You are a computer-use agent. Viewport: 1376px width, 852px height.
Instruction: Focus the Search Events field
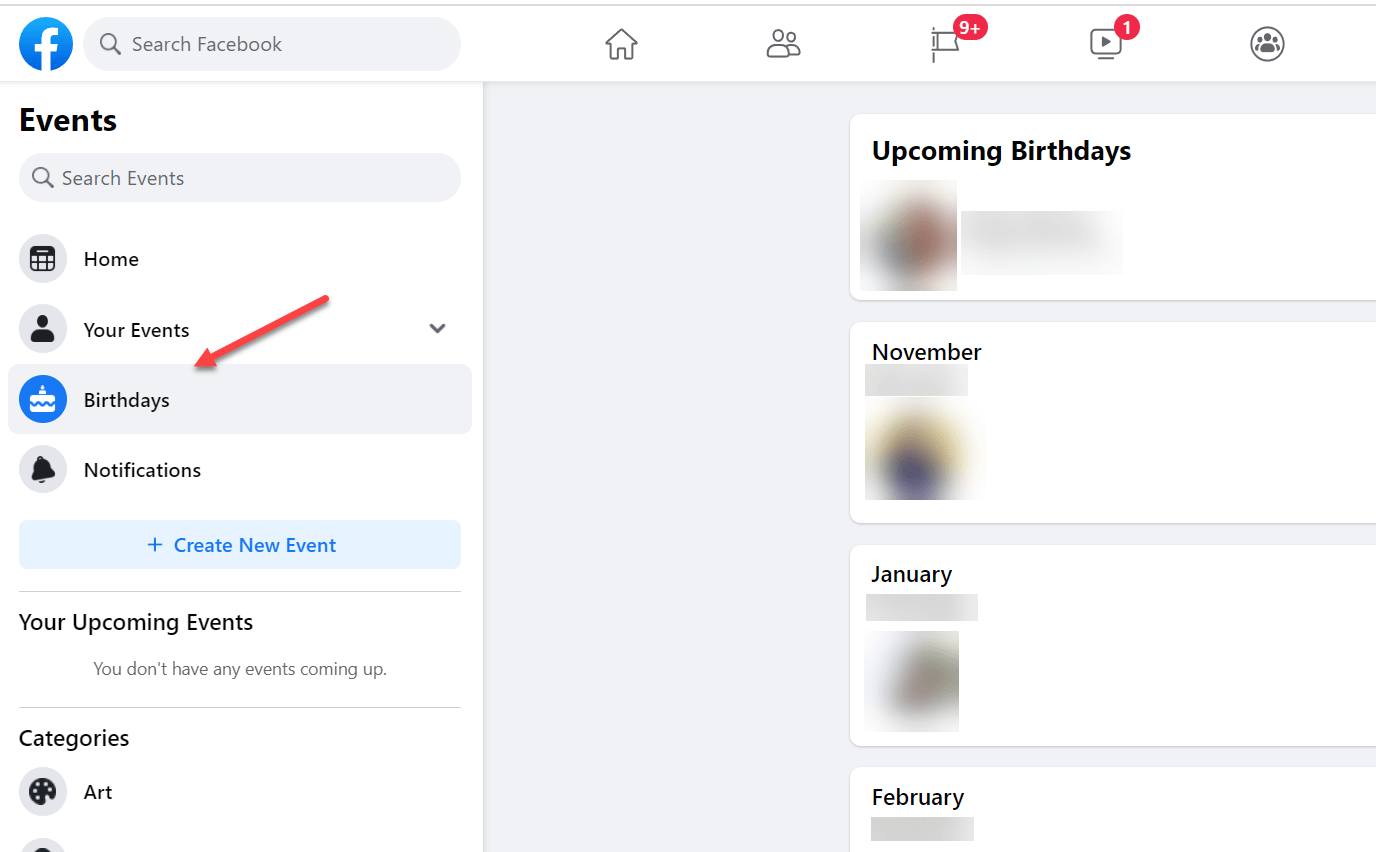click(240, 178)
